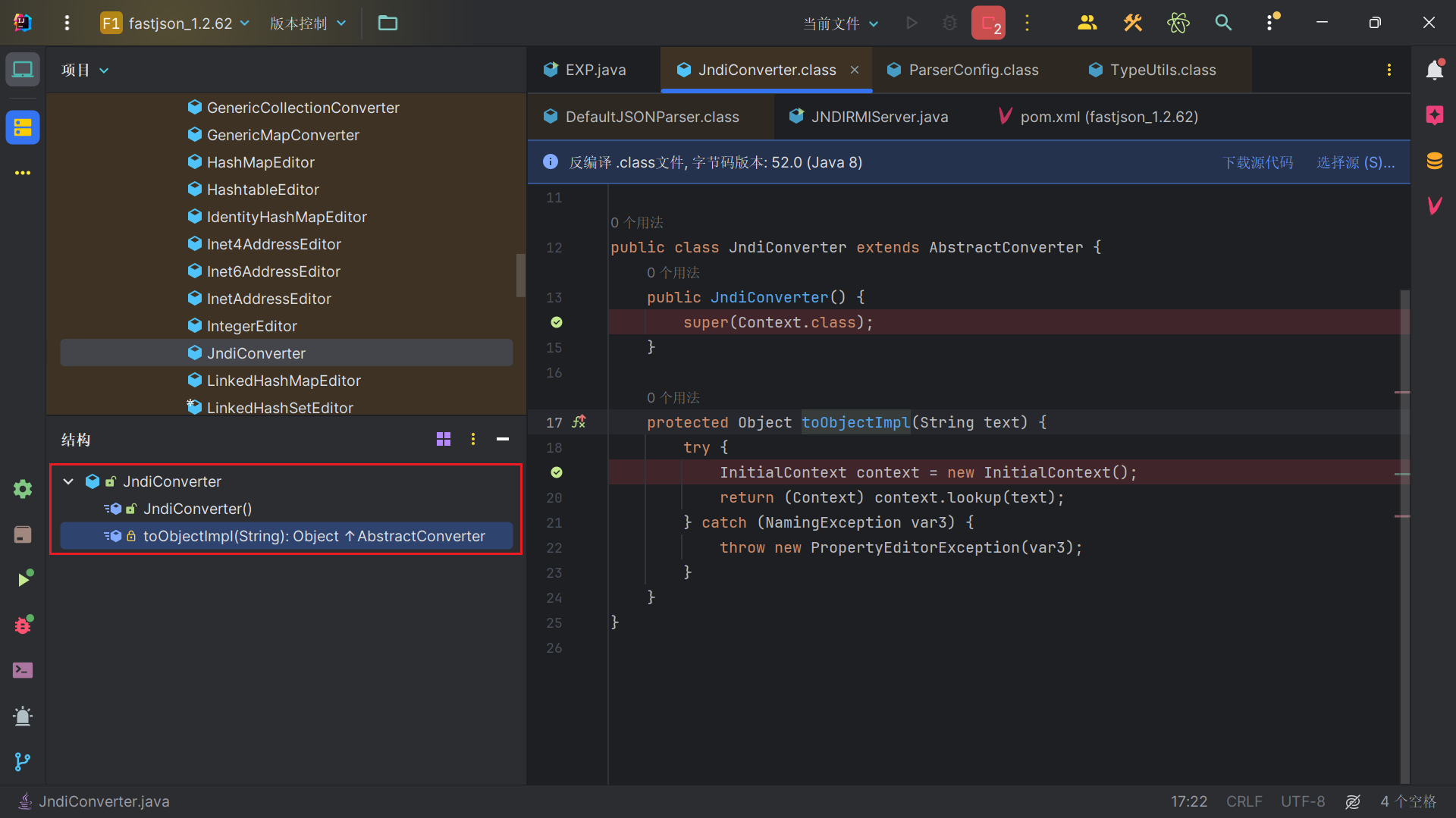The image size is (1456, 818).
Task: Switch to TypeUtils.class tab
Action: (x=1153, y=70)
